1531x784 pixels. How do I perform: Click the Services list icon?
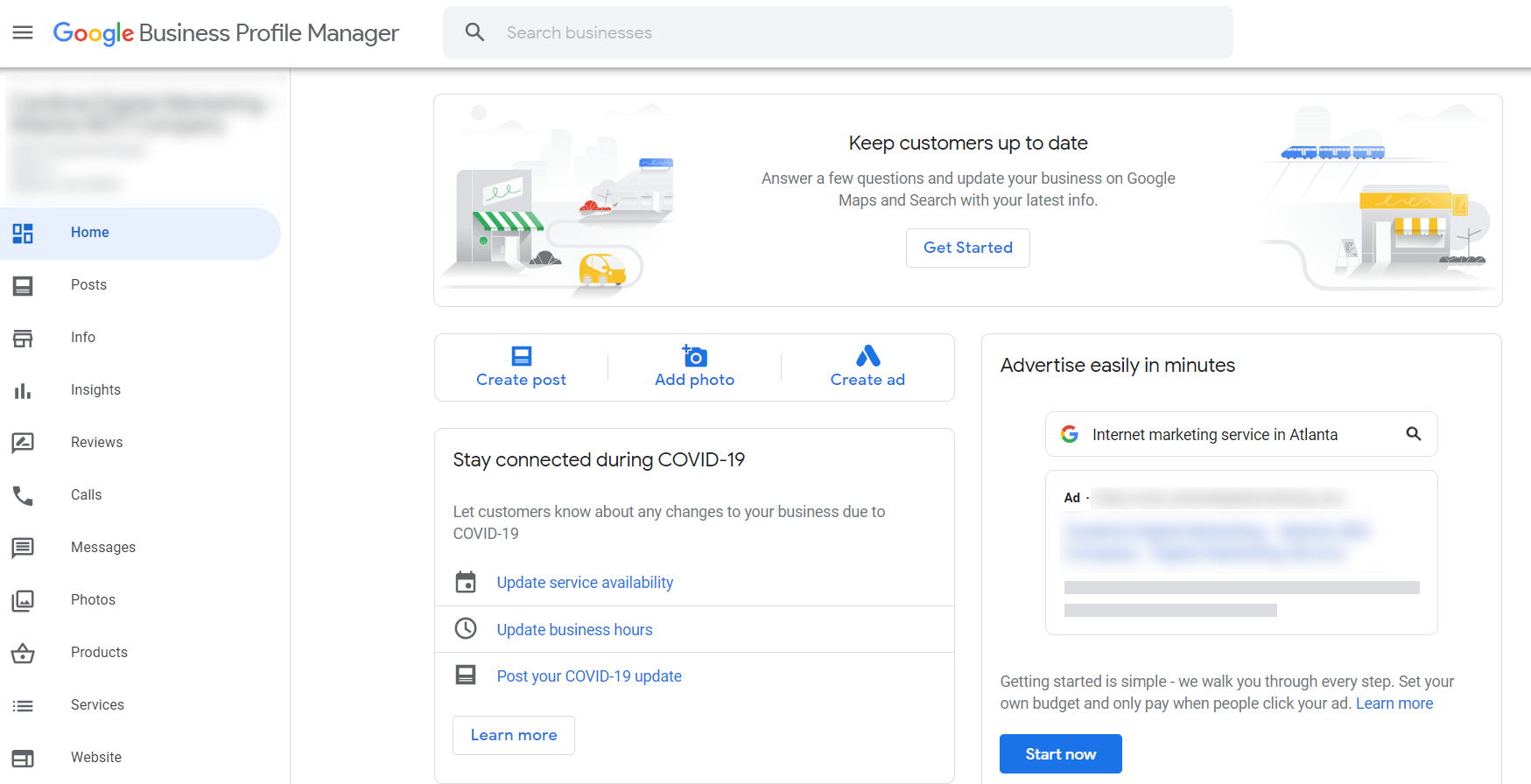coord(23,705)
